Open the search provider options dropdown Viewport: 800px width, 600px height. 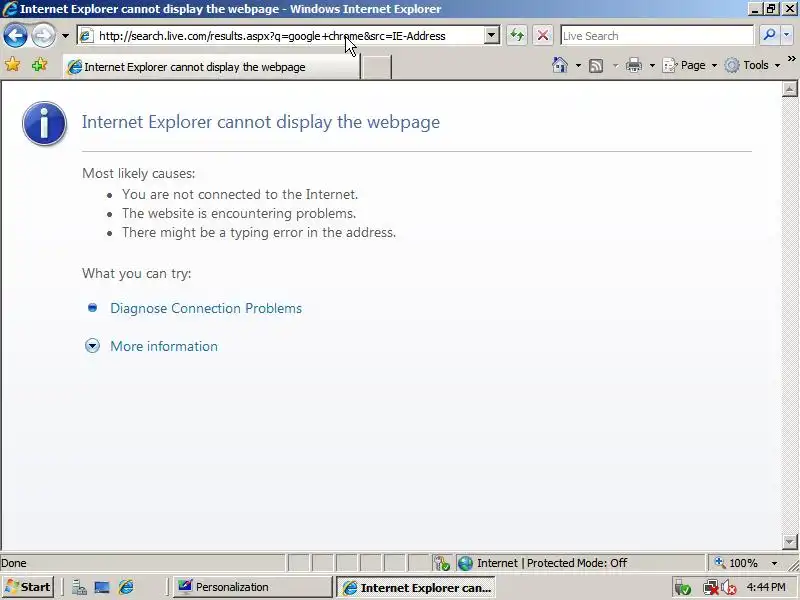pyautogui.click(x=786, y=35)
